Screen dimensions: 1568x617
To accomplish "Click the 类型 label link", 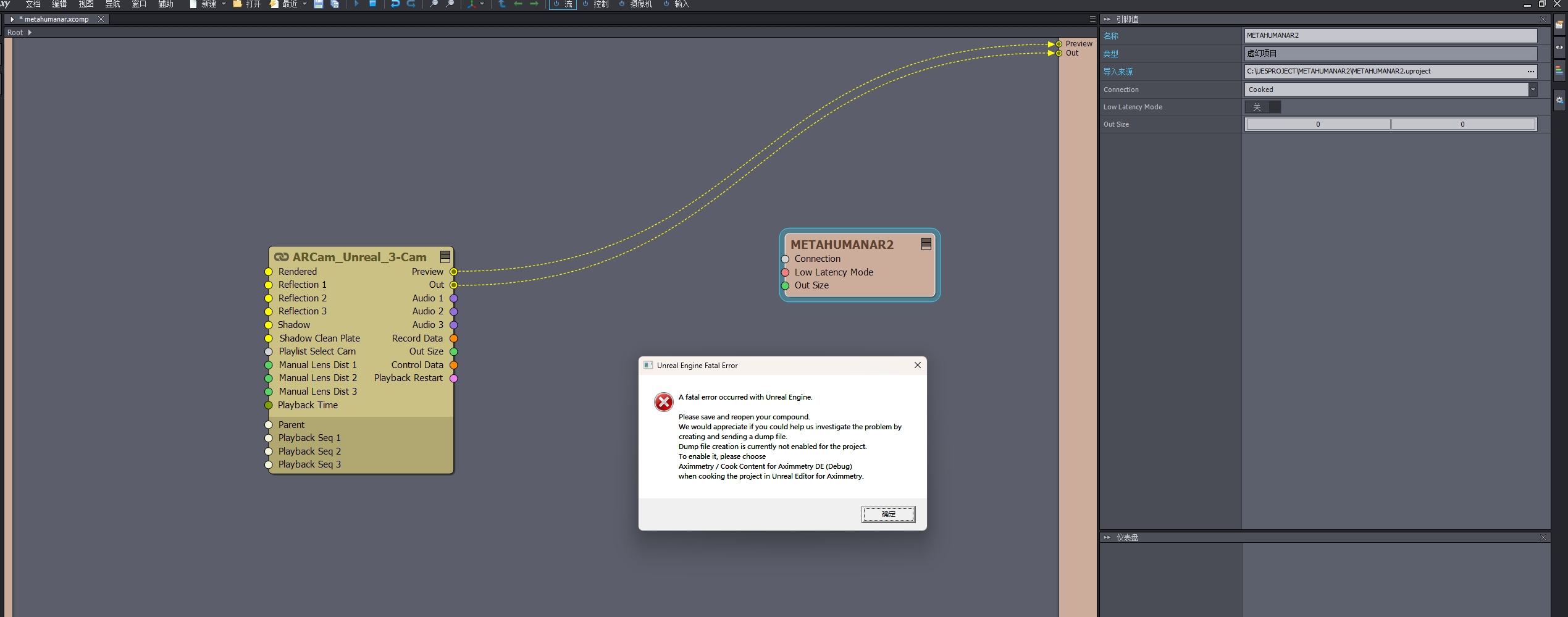I will coord(1110,54).
